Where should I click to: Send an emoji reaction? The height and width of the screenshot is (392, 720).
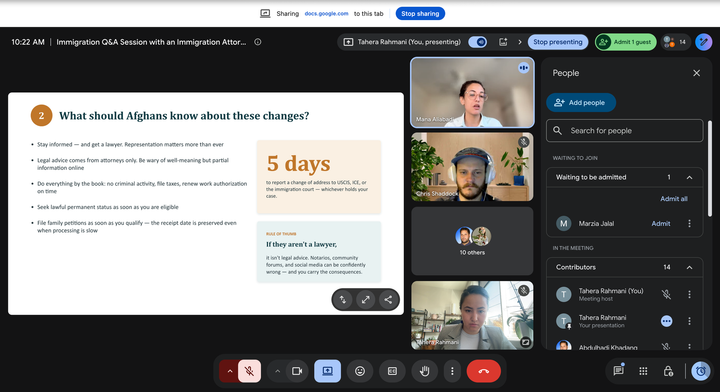pyautogui.click(x=360, y=371)
